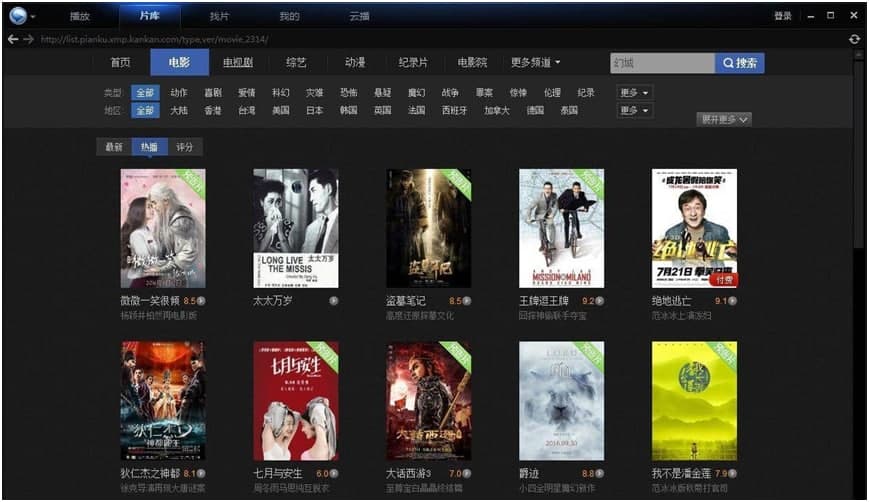
Task: Sort by 评分
Action: click(185, 147)
